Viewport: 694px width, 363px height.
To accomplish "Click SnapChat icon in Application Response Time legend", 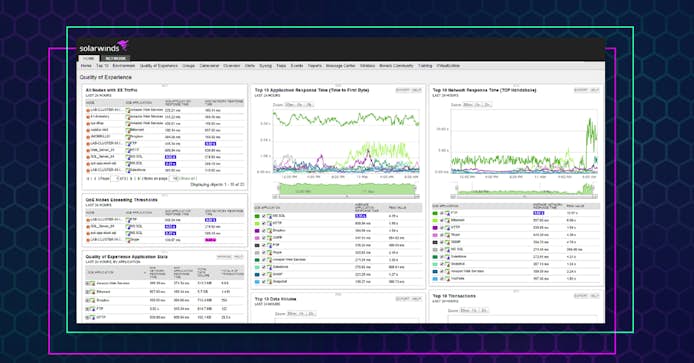I will [x=269, y=282].
